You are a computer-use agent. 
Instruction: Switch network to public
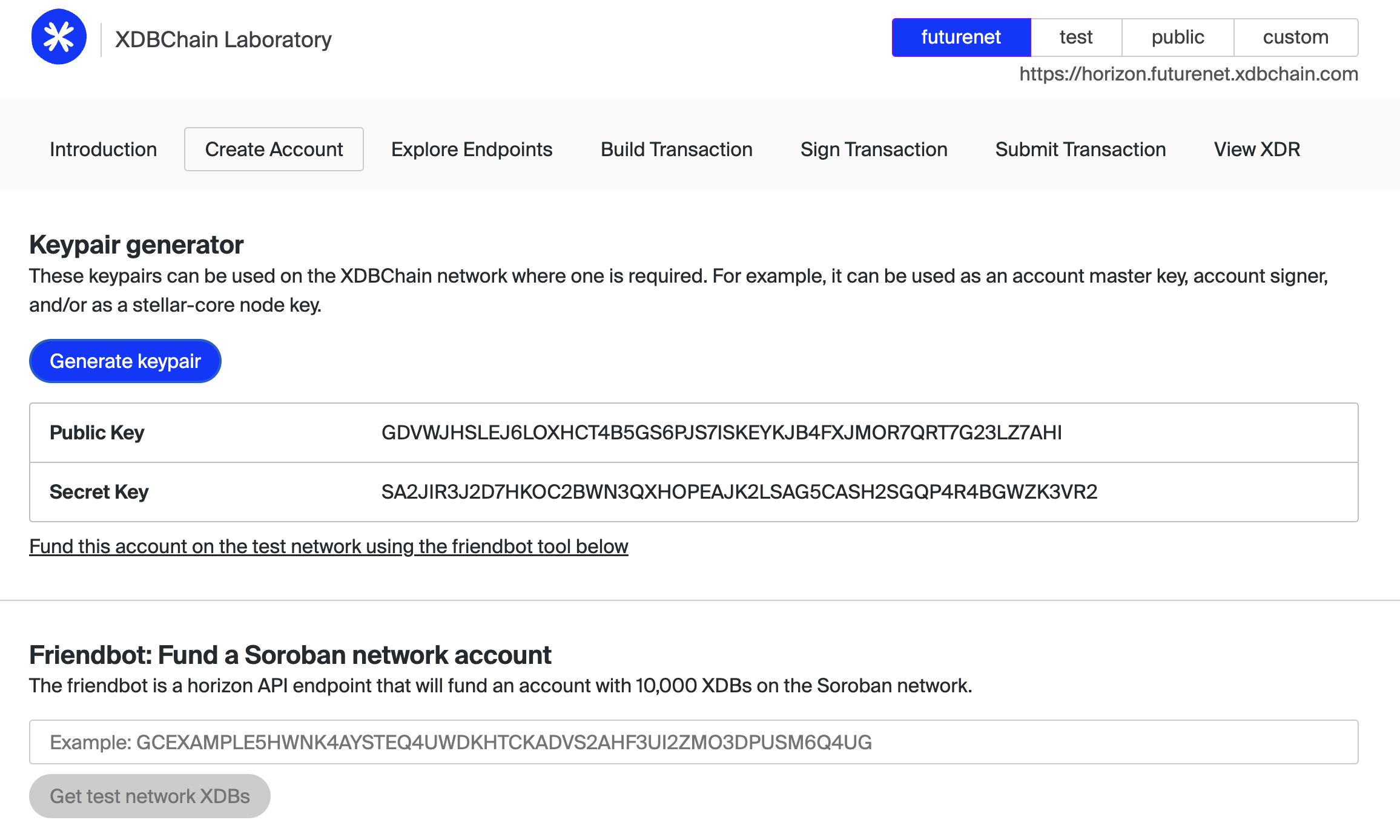pyautogui.click(x=1178, y=38)
